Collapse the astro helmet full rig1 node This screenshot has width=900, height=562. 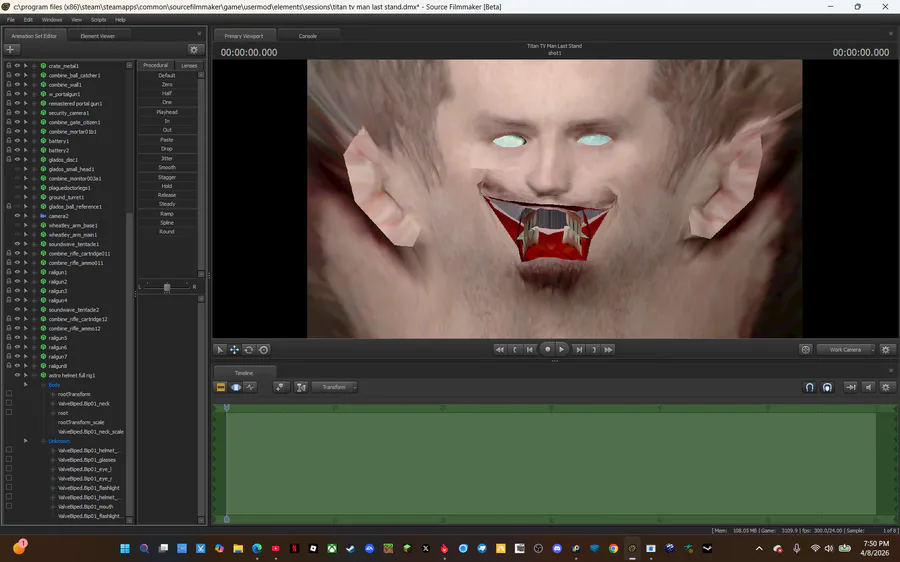(34, 375)
